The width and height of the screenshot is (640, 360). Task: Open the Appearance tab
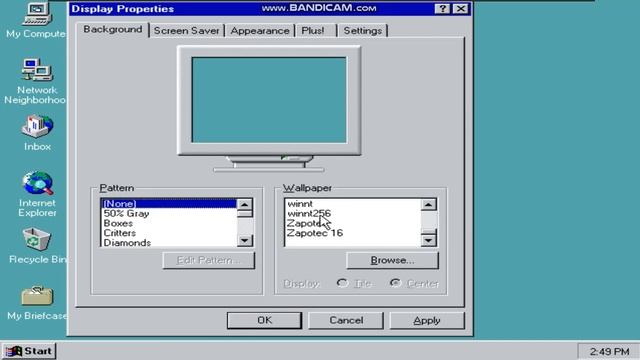pos(260,31)
